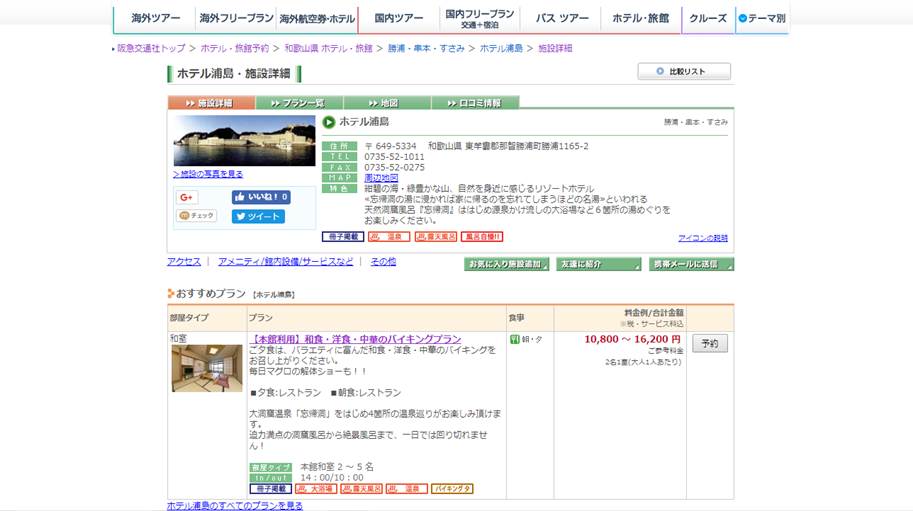Click 露天風呂 icon in hotel details
The width and height of the screenshot is (913, 511).
pos(436,237)
